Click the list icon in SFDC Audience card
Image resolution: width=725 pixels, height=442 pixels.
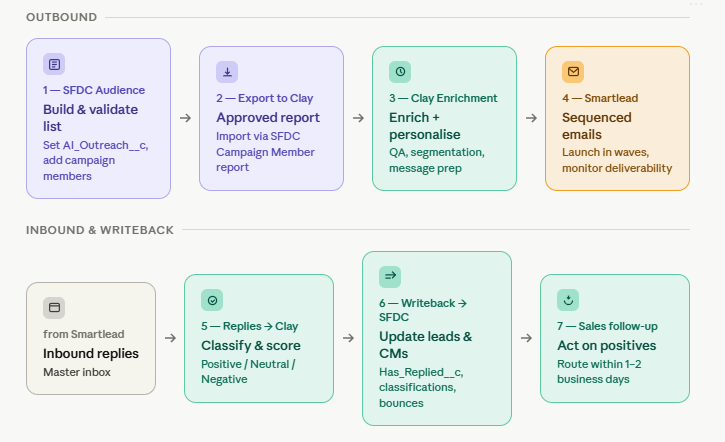pos(54,65)
